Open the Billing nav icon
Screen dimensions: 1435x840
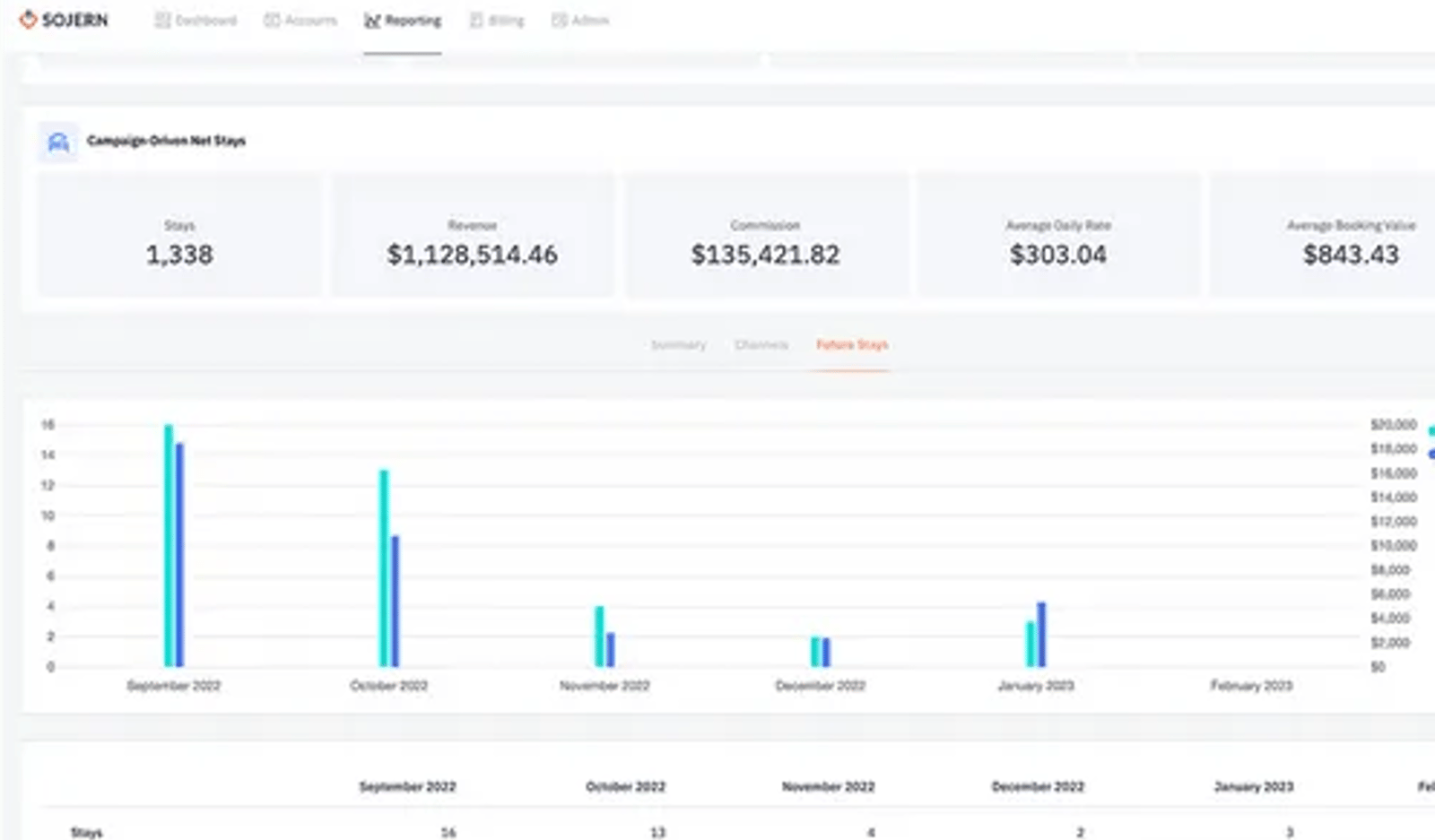pos(476,20)
